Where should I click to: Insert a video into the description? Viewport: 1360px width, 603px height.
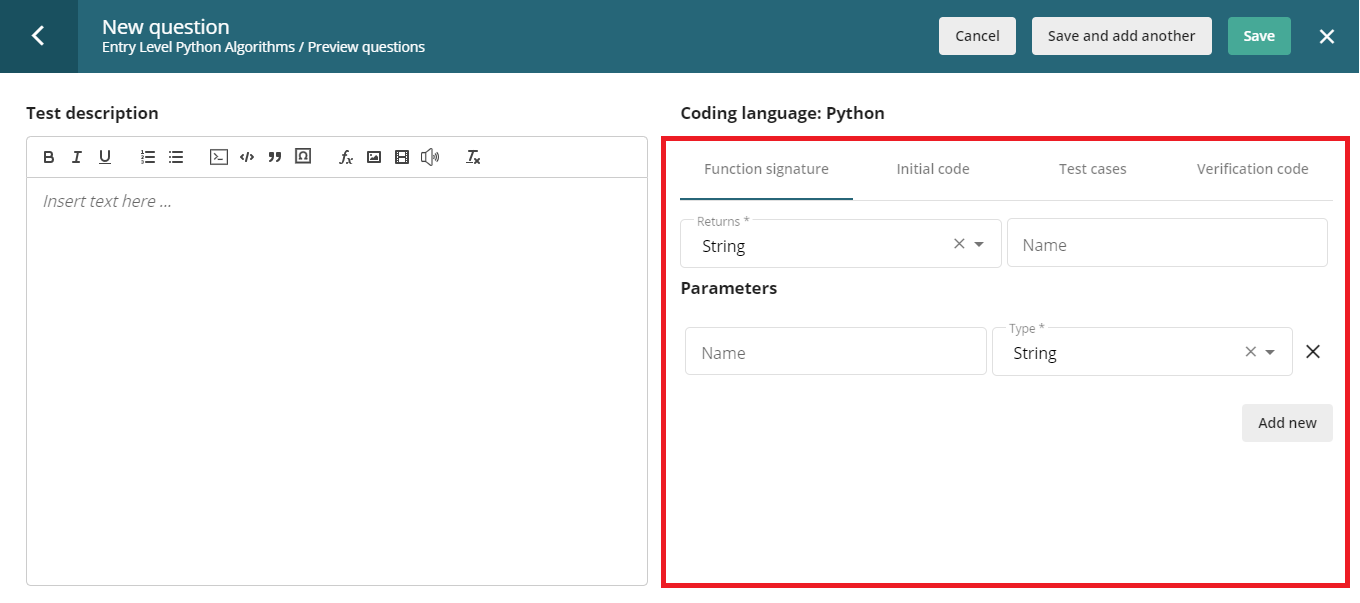[x=402, y=157]
